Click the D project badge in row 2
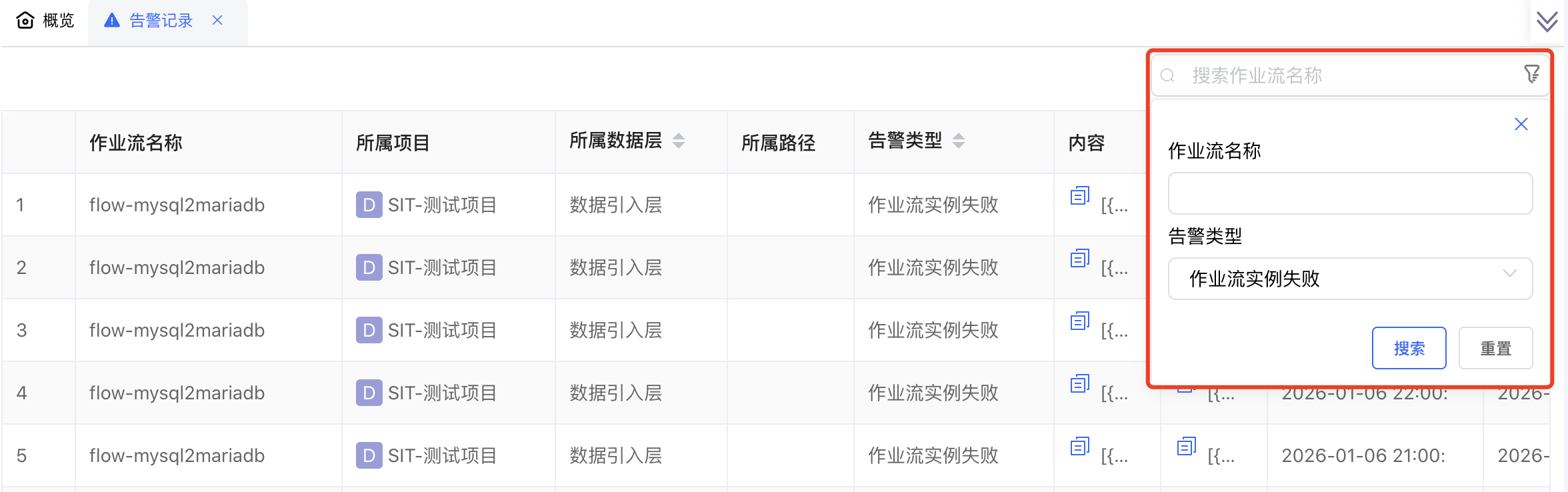The image size is (1568, 492). pyautogui.click(x=368, y=267)
